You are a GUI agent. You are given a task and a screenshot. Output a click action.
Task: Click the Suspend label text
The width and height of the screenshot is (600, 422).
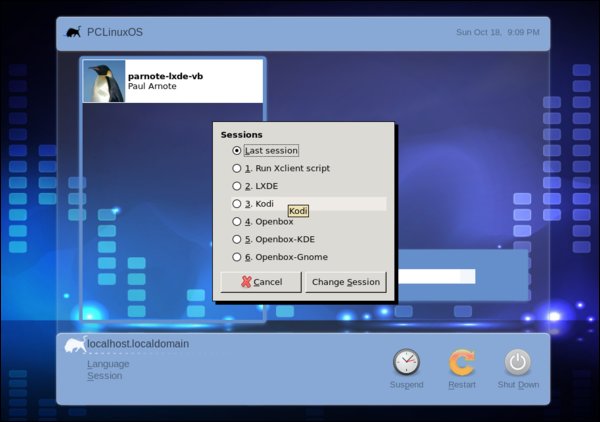point(406,385)
